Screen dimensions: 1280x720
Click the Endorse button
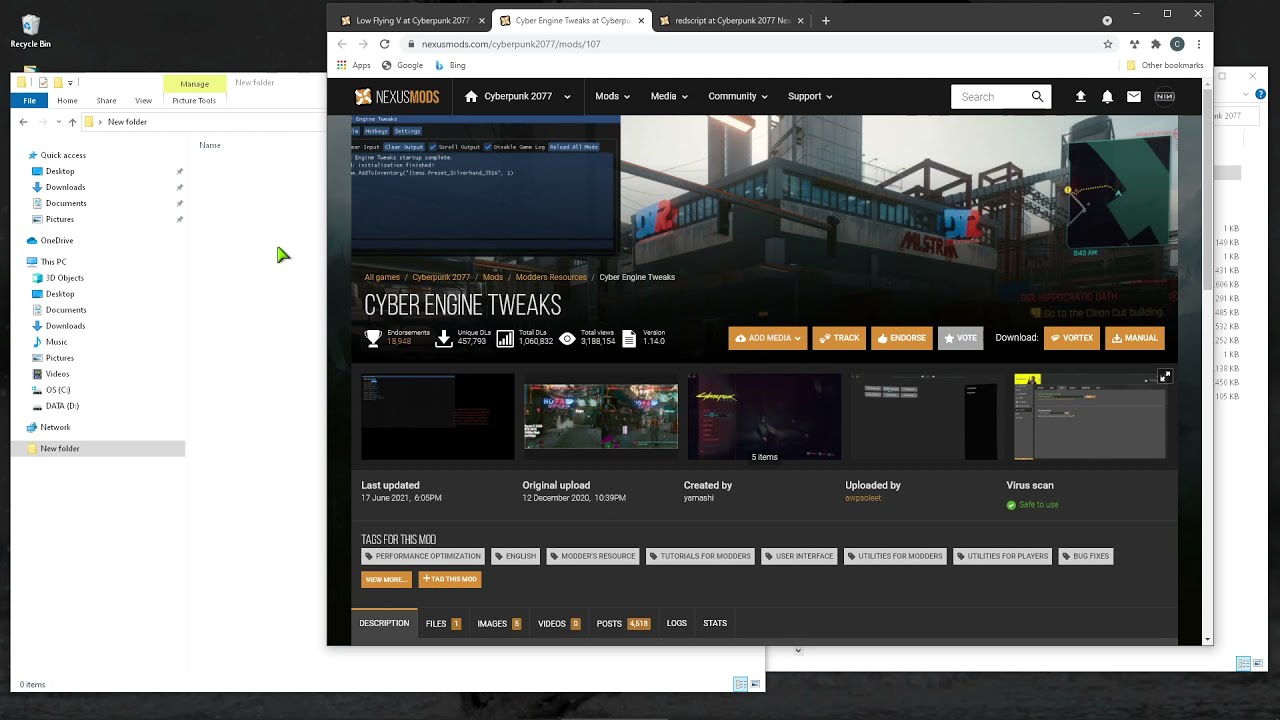(902, 338)
